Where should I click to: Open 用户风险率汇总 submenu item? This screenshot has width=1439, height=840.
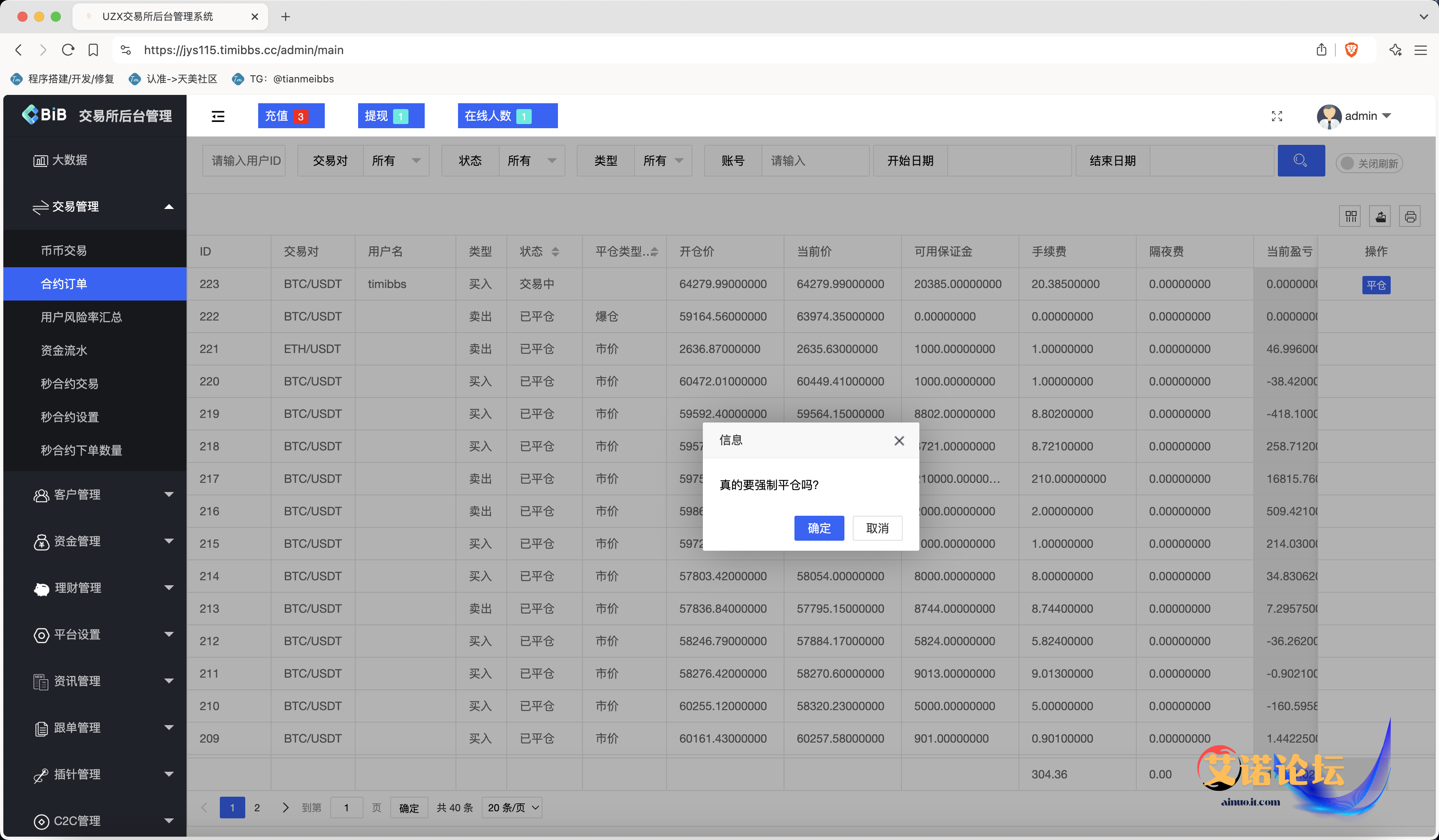point(95,317)
